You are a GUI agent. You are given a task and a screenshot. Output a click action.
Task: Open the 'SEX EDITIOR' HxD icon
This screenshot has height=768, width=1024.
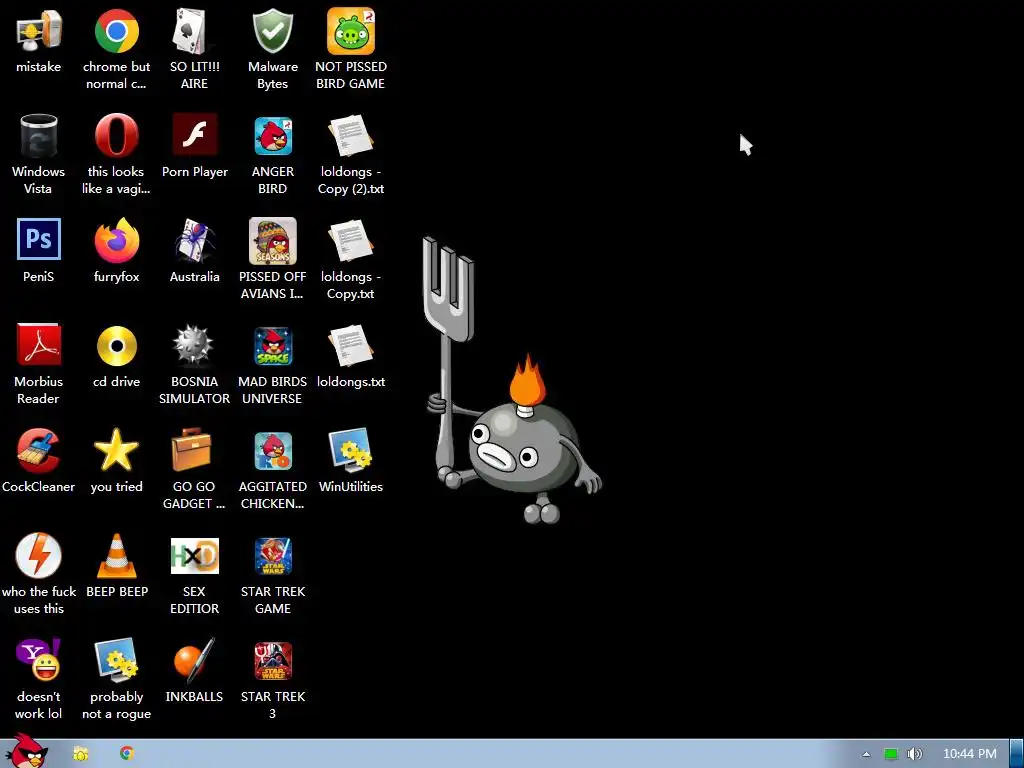click(x=195, y=556)
